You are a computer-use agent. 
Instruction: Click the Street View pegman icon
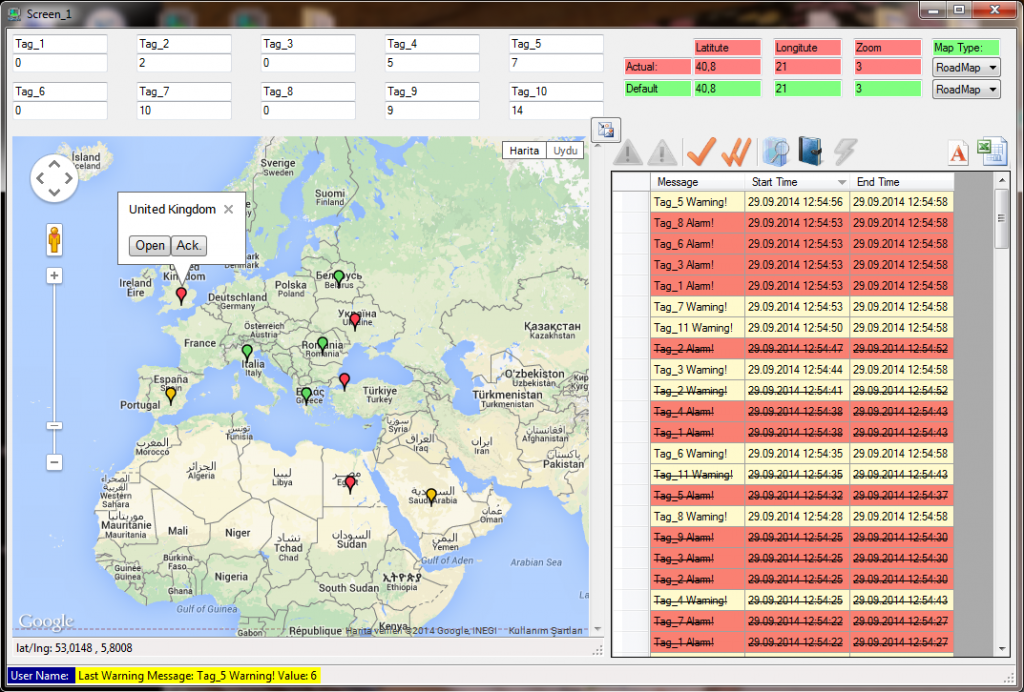pos(54,240)
